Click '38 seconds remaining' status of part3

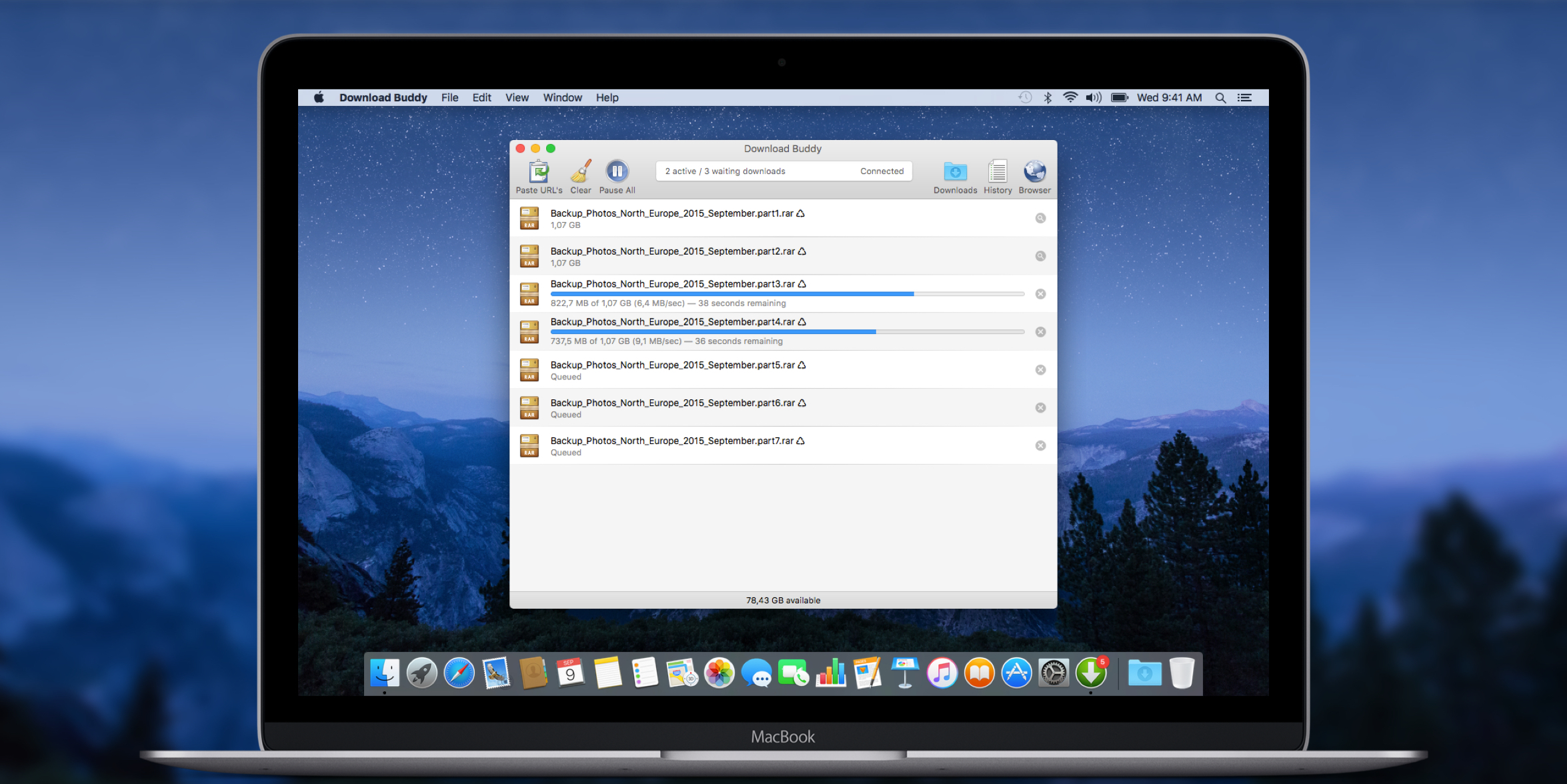pyautogui.click(x=742, y=303)
